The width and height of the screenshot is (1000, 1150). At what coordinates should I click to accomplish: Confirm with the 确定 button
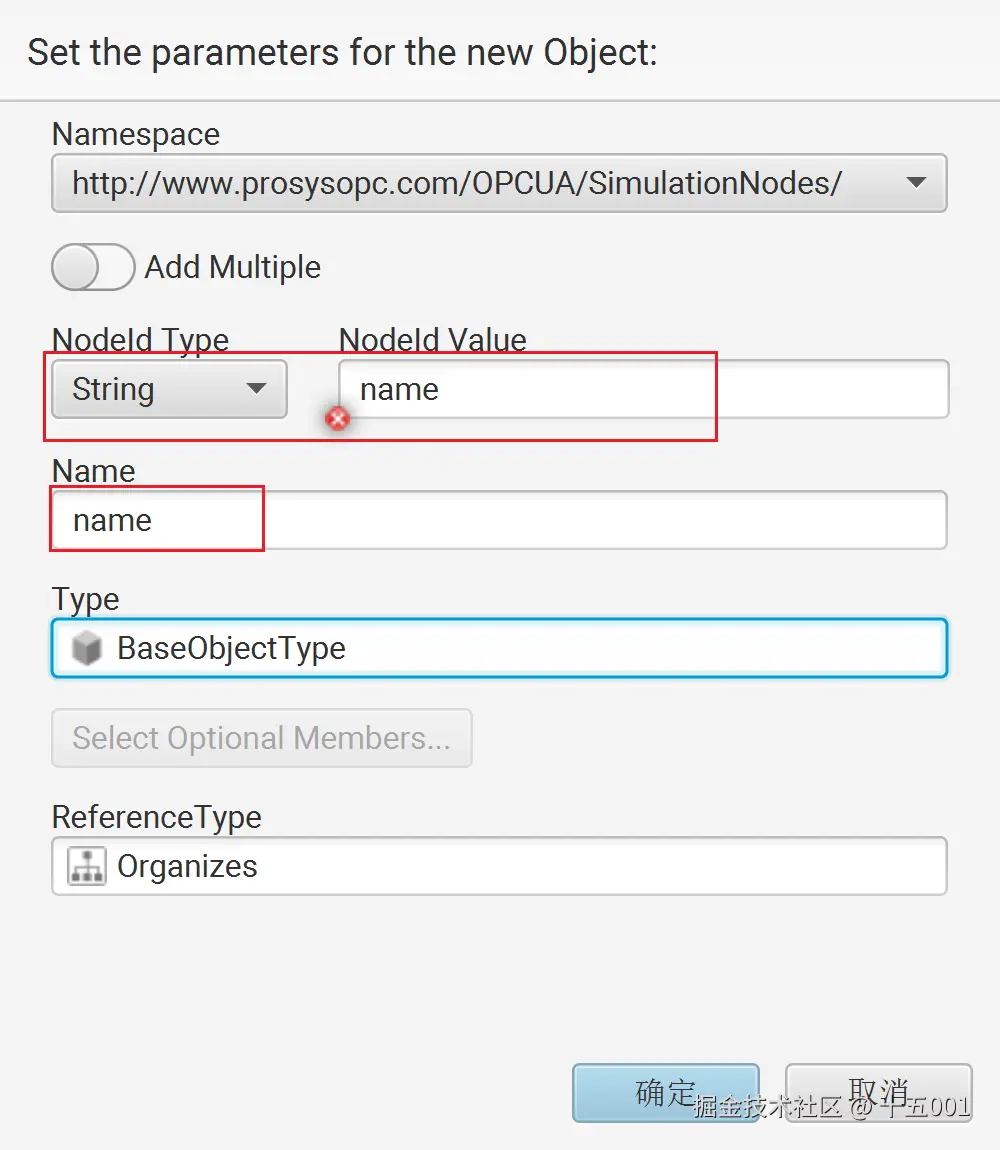tap(665, 1092)
